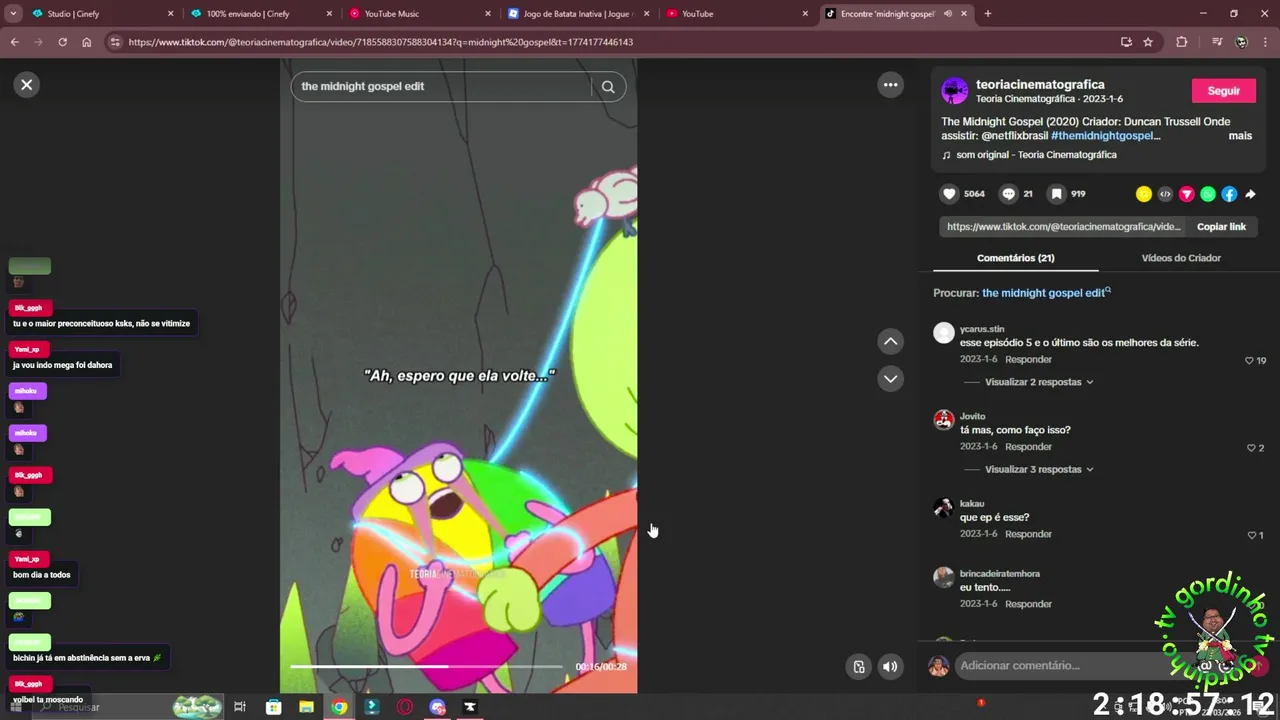Open Chrome profile avatar
Screen dimensions: 1280x720
[x=1241, y=42]
